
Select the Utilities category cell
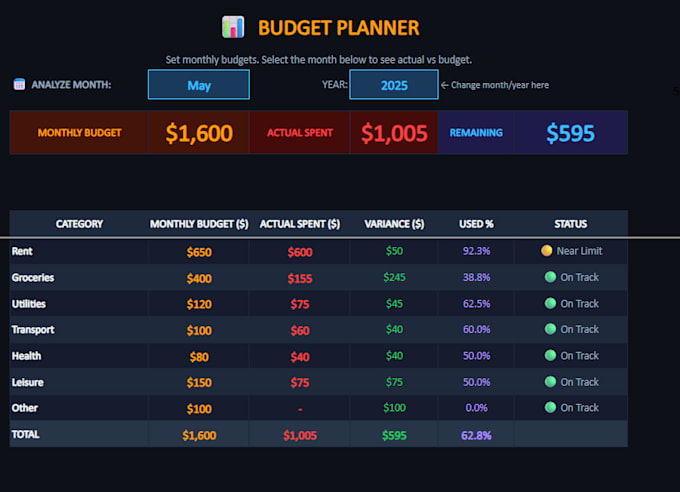point(79,304)
